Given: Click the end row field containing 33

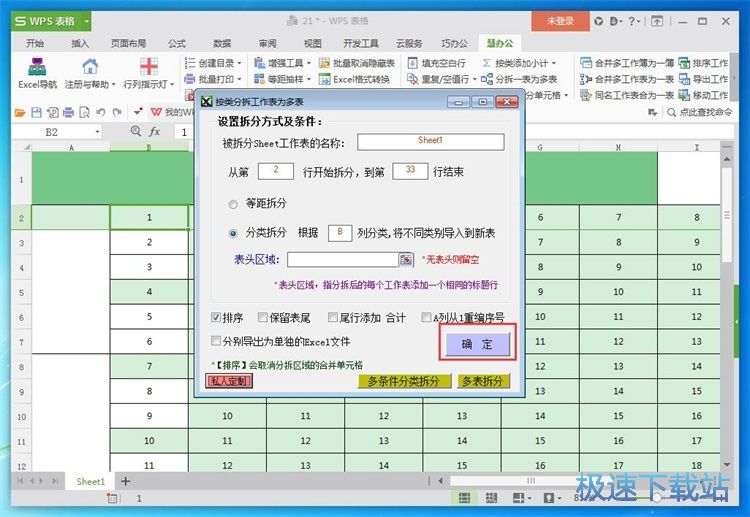Looking at the screenshot, I should [410, 171].
